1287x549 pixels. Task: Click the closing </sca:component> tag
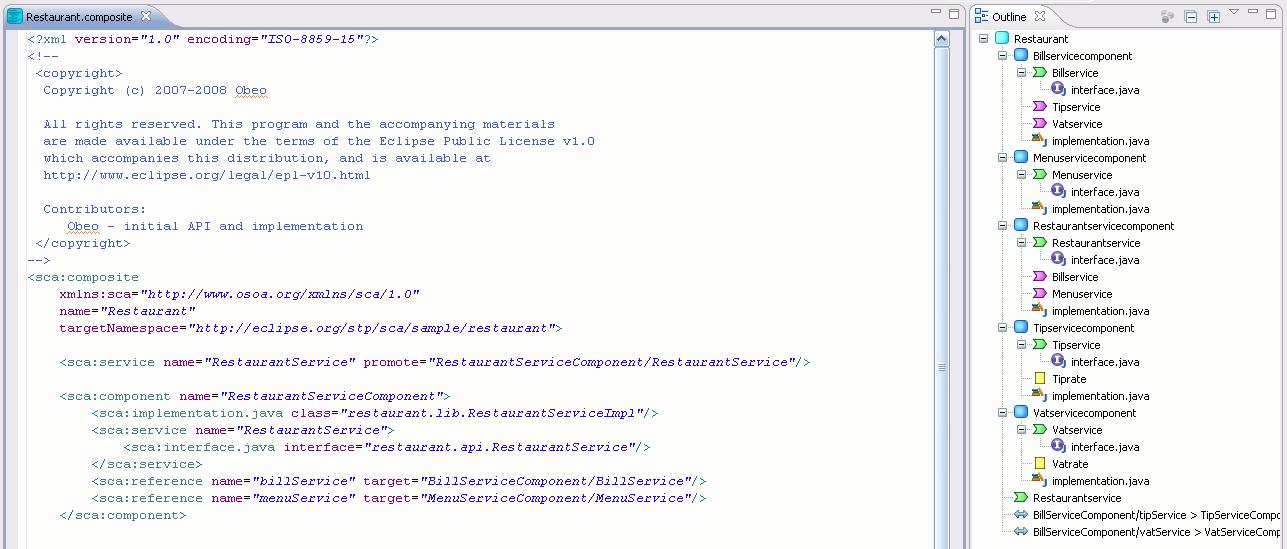click(x=123, y=515)
